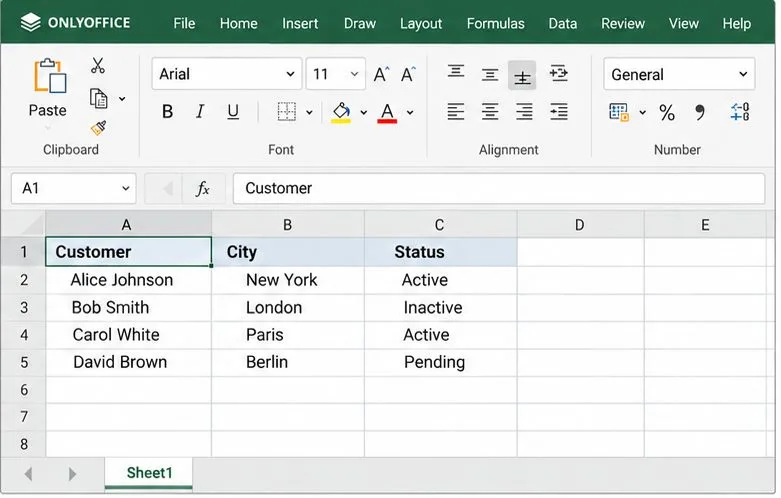The width and height of the screenshot is (781, 498).
Task: Select the cell containing Carol White
Action: [x=129, y=335]
